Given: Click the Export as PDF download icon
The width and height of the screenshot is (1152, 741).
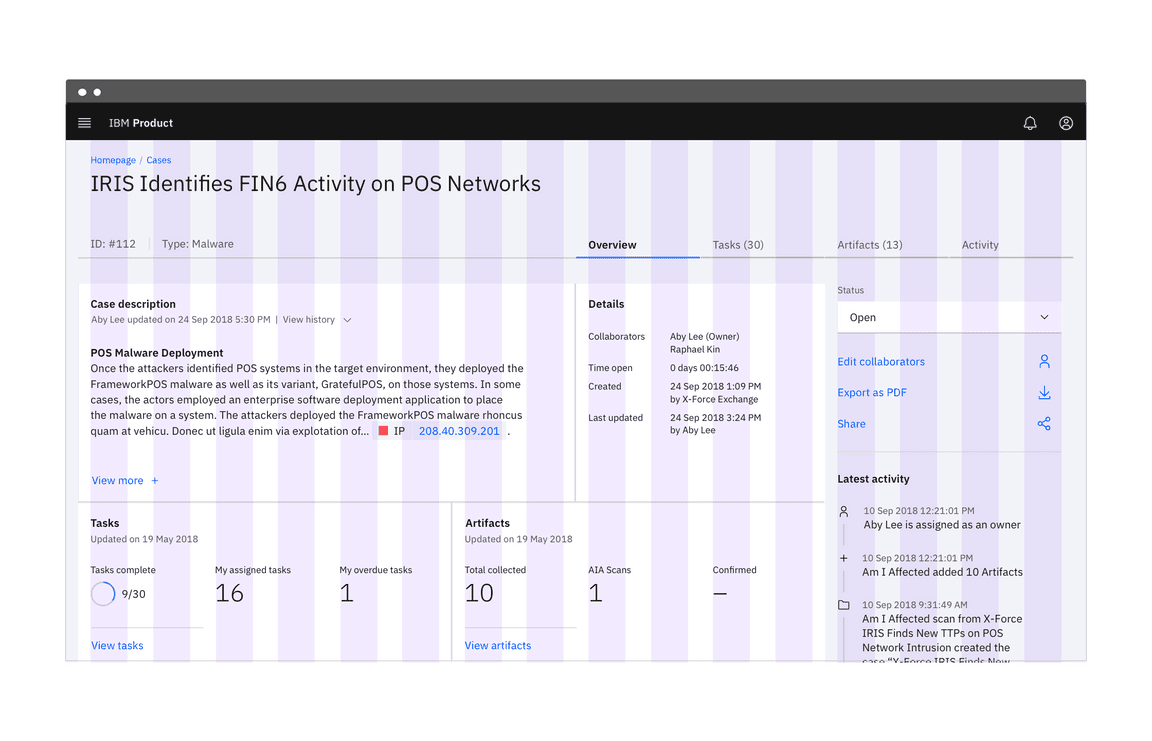Looking at the screenshot, I should 1044,393.
